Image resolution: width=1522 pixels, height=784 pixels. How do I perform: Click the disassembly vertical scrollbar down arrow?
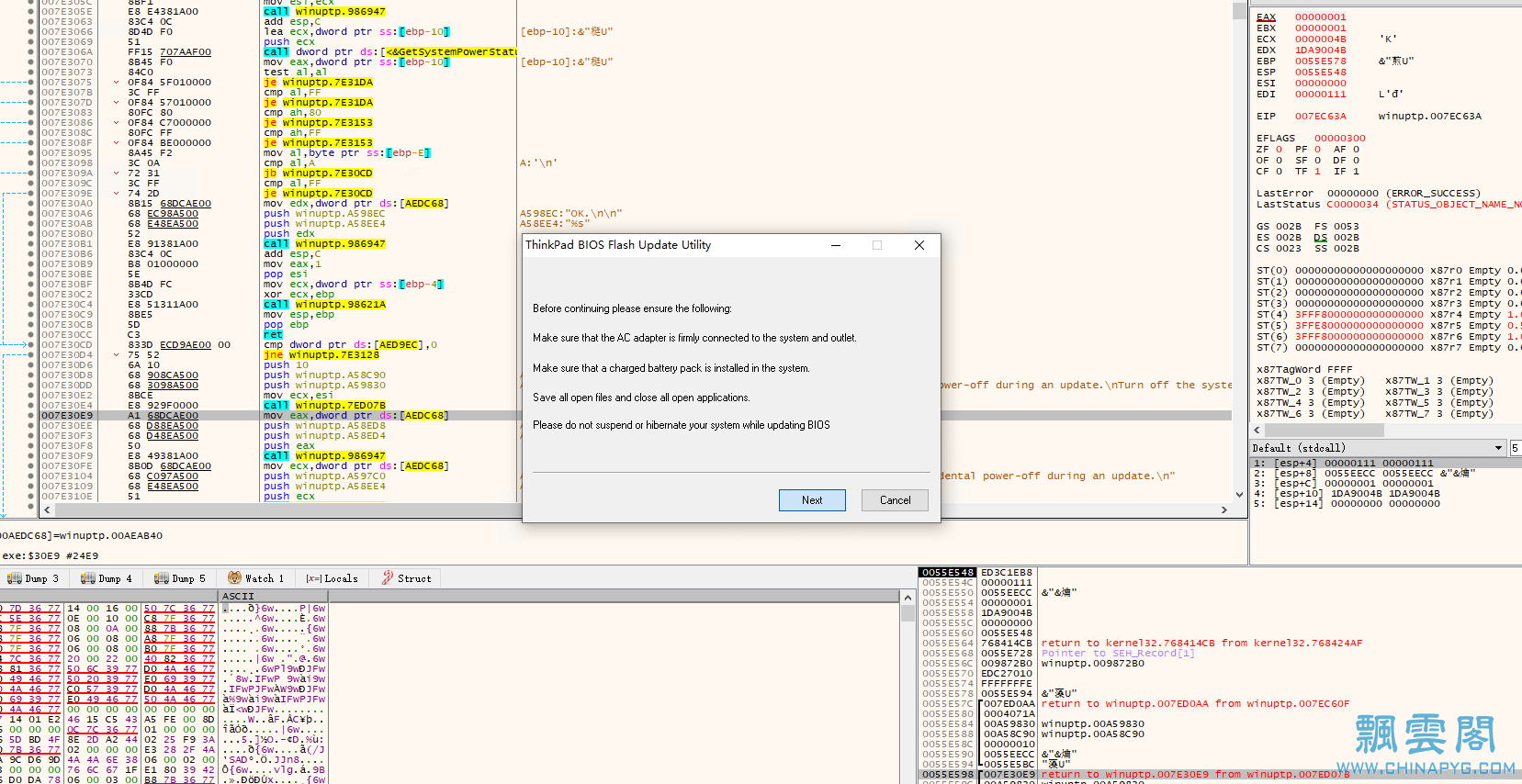coord(1239,493)
